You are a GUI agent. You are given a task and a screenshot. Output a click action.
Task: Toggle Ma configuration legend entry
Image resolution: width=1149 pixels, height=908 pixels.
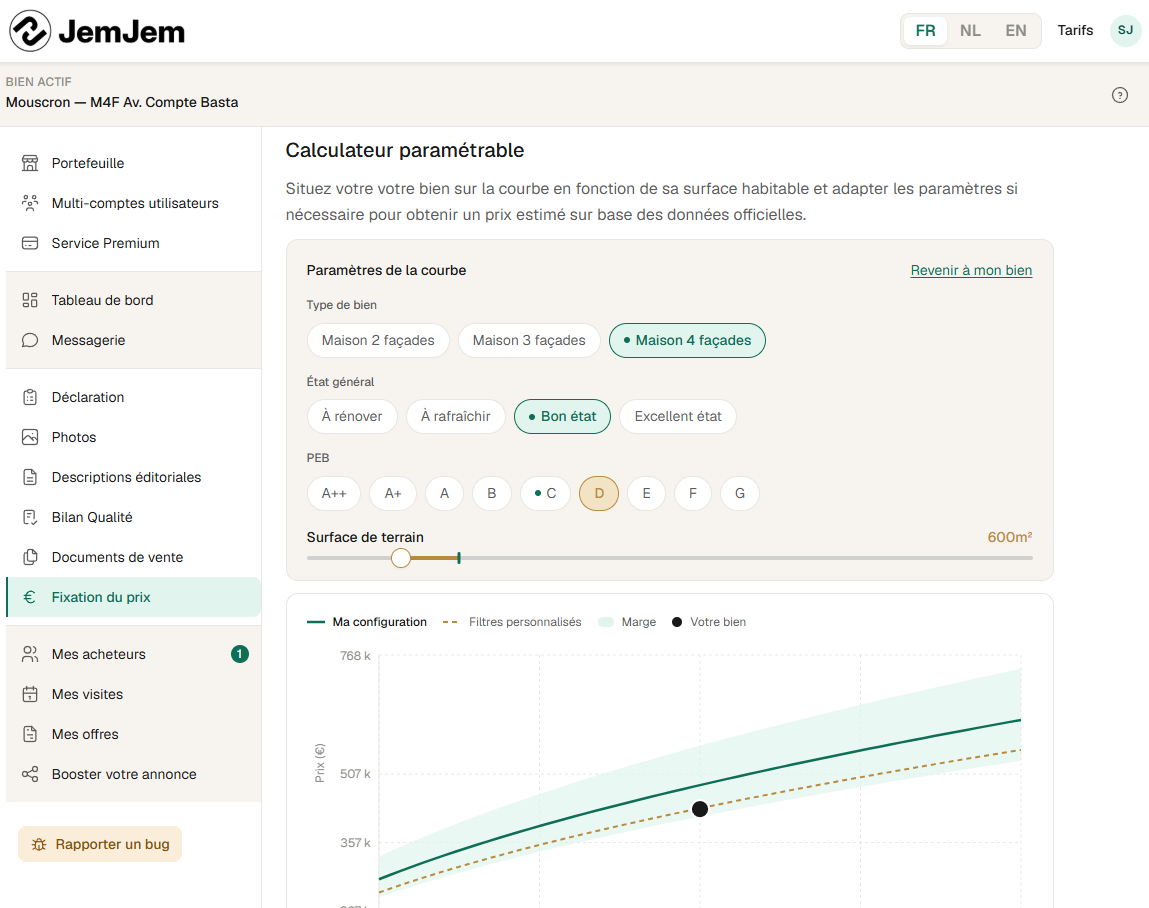coord(367,622)
